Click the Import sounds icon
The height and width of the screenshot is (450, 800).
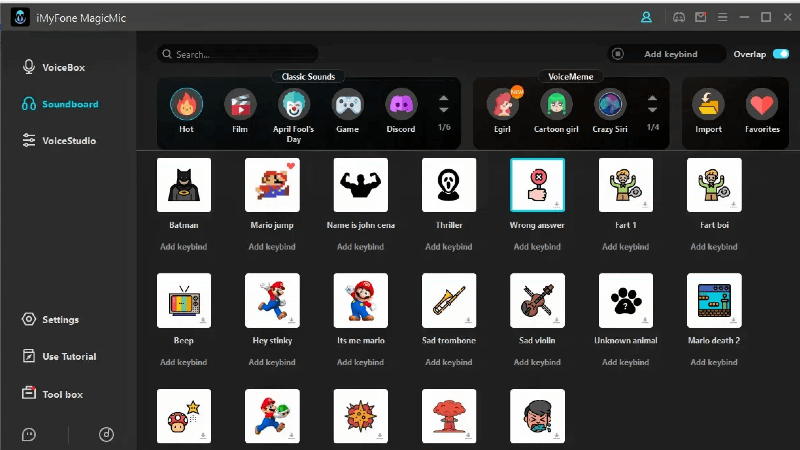708,104
